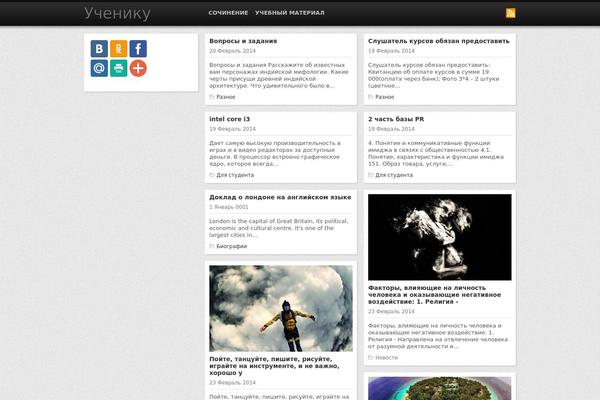
Task: Click excerpt starting '4. Понятие и коммуникативные'
Action: pyautogui.click(x=436, y=153)
